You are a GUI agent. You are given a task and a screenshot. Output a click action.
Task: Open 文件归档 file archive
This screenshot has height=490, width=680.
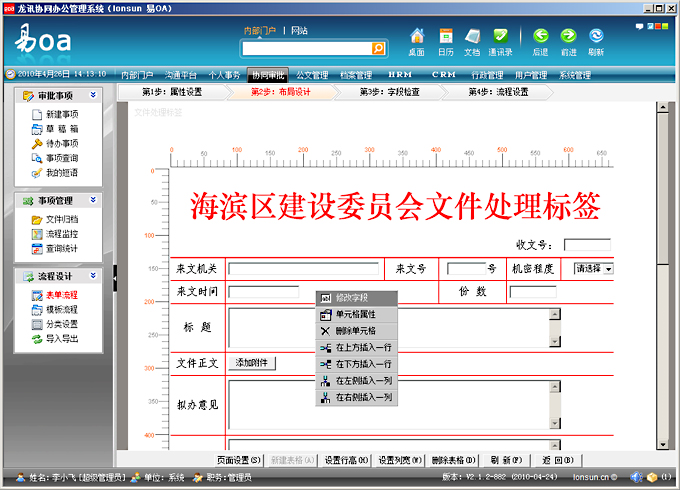point(56,219)
